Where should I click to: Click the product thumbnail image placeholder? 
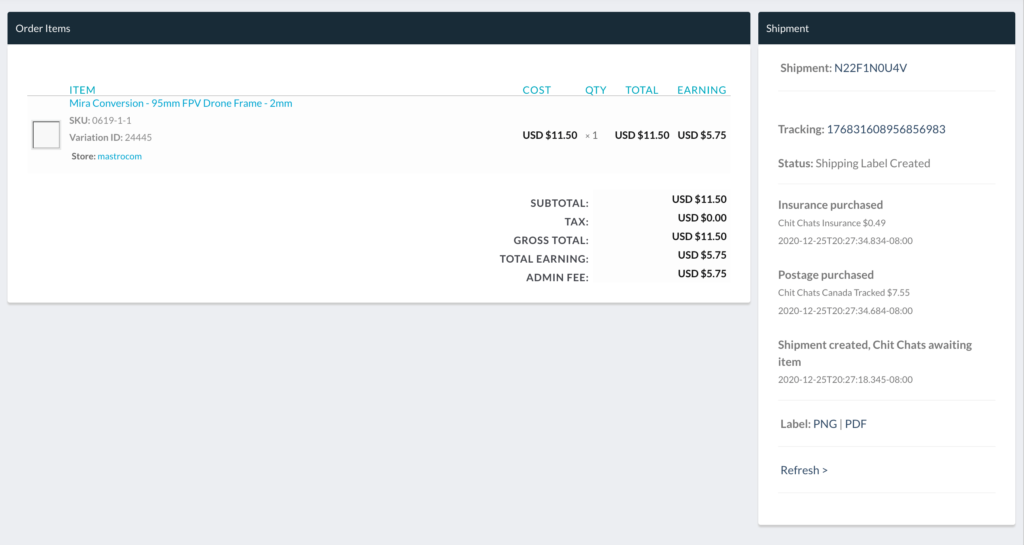46,134
